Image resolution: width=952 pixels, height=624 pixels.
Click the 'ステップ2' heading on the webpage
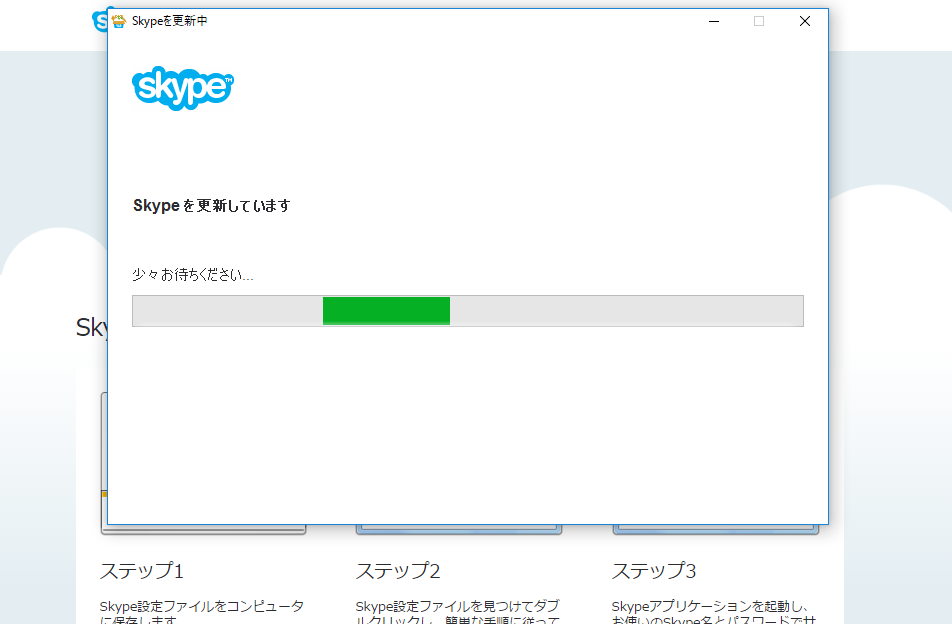pyautogui.click(x=398, y=571)
